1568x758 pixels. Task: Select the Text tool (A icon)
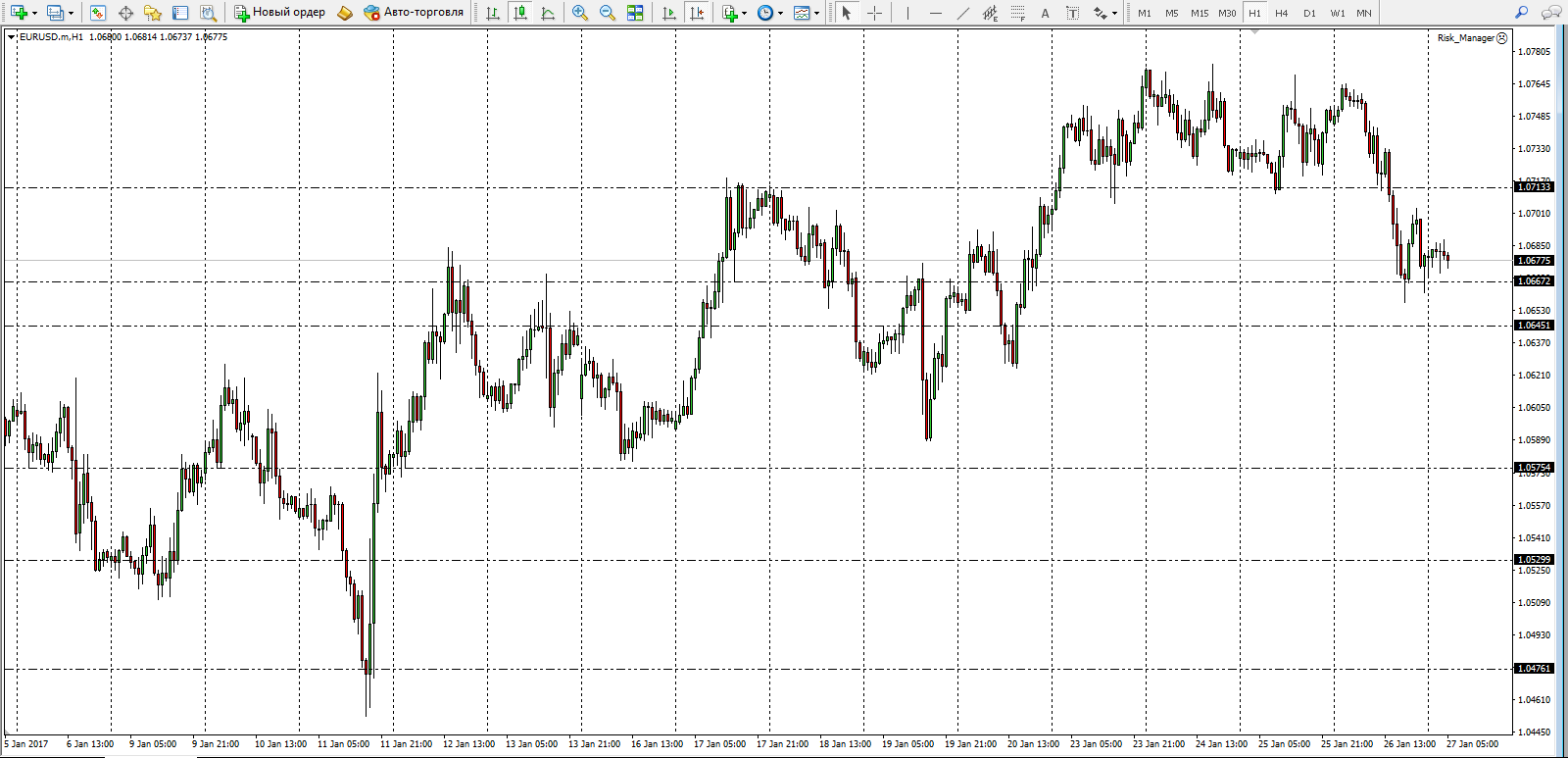coord(1045,13)
